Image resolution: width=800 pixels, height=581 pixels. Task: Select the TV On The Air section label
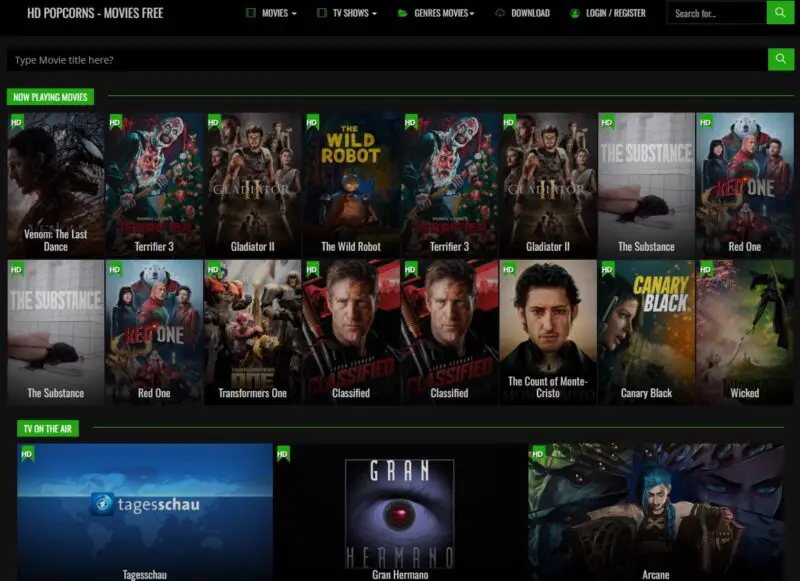pos(47,428)
